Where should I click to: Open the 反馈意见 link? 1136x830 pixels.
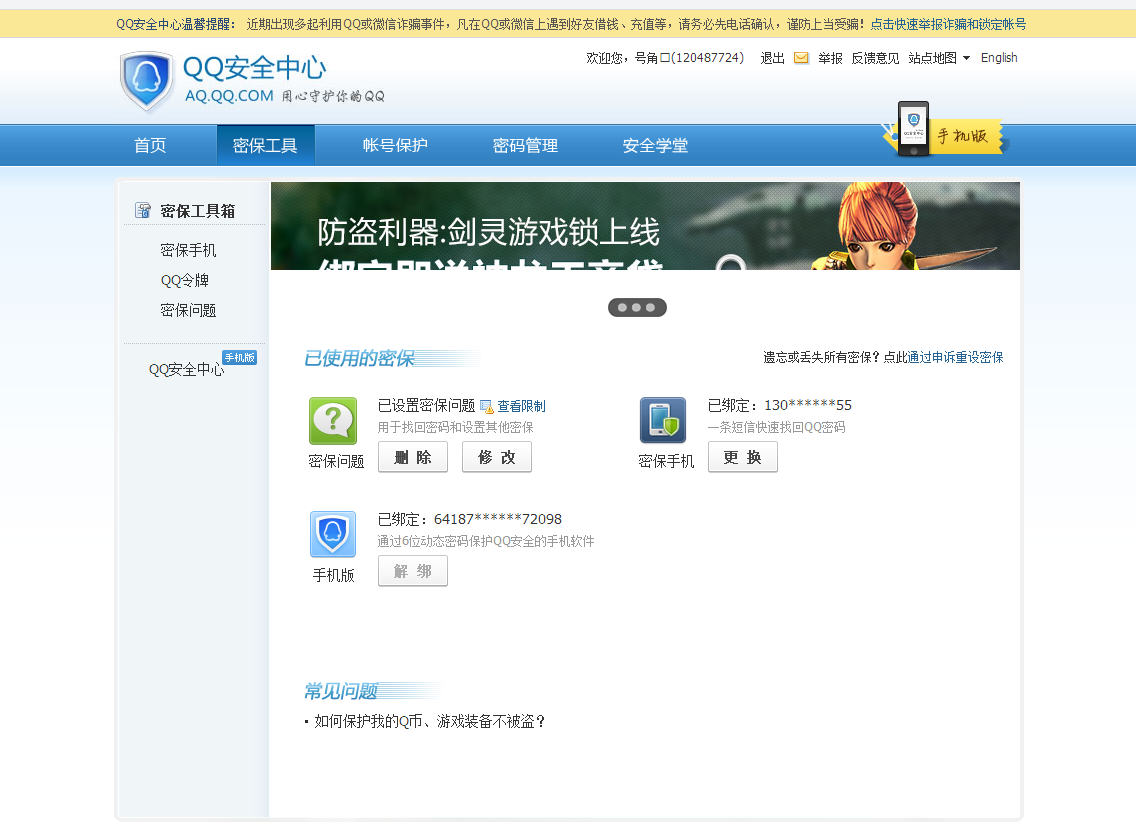[x=875, y=58]
